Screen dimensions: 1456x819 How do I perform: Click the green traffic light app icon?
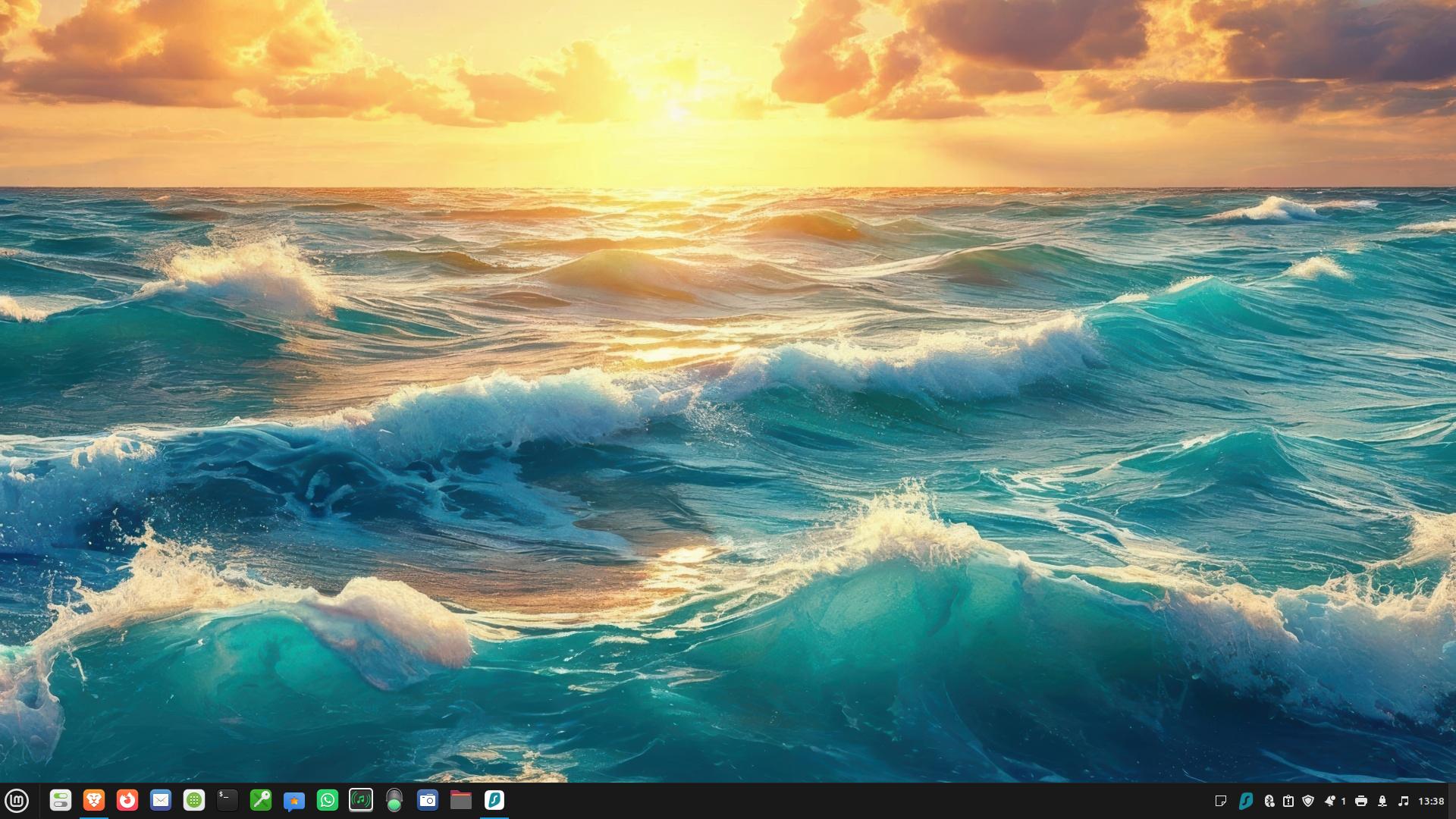[394, 801]
